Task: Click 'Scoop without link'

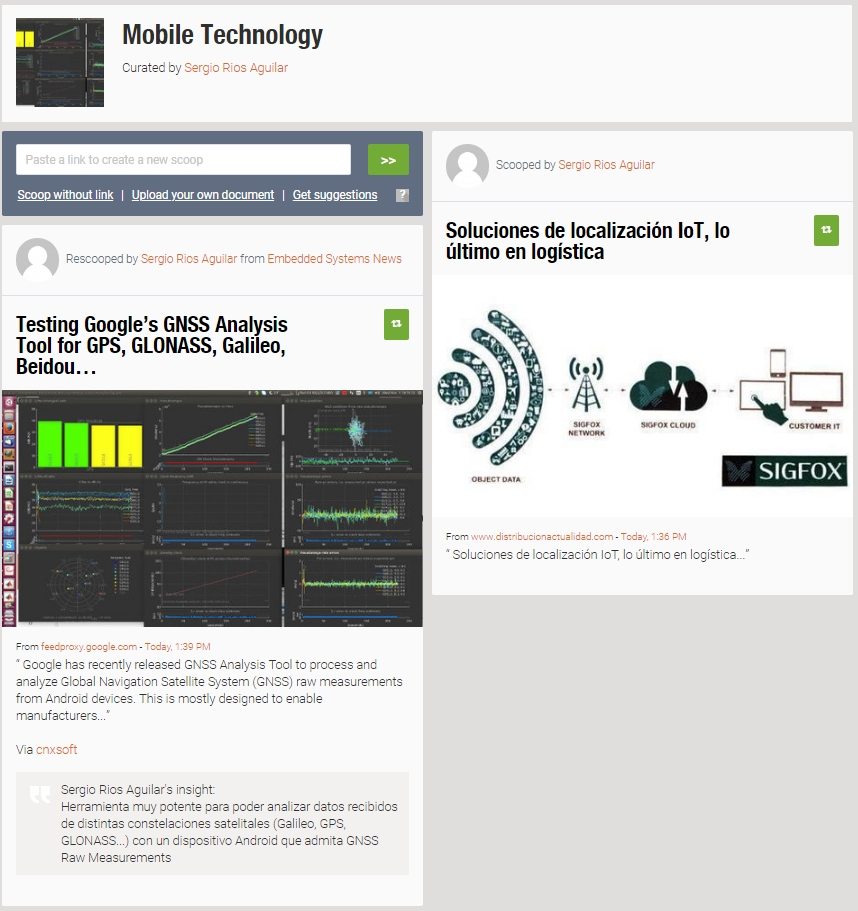Action: click(65, 195)
